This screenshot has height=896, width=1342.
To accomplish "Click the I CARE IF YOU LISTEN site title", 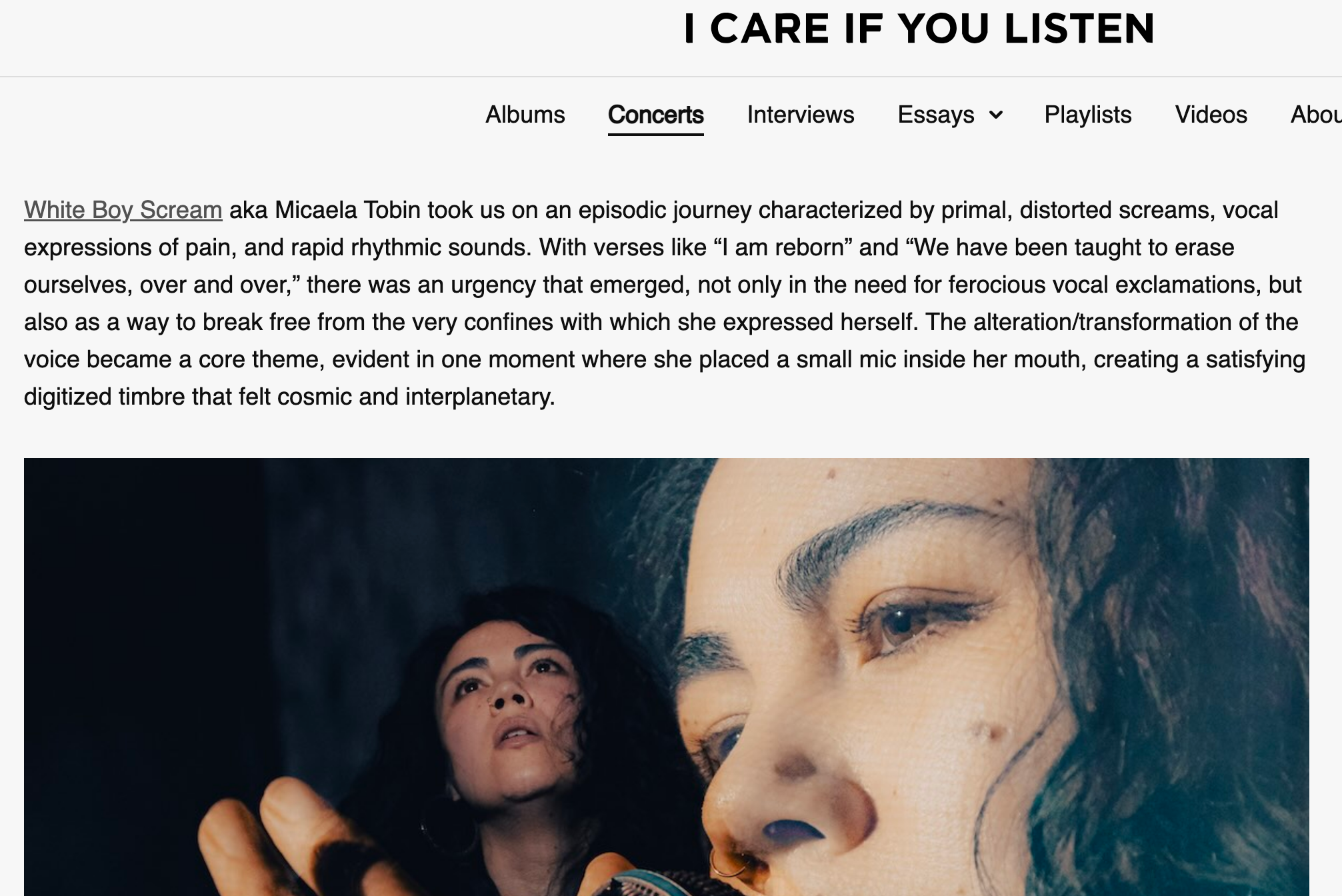I will pos(919,29).
